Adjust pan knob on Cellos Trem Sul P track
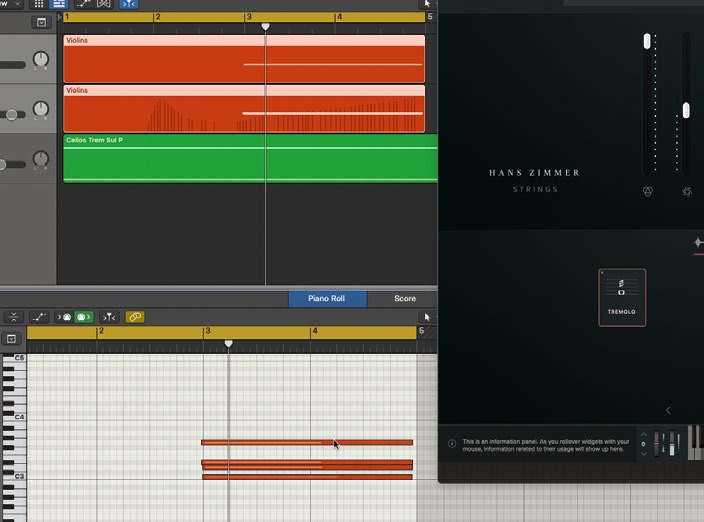704x522 pixels. (x=41, y=159)
